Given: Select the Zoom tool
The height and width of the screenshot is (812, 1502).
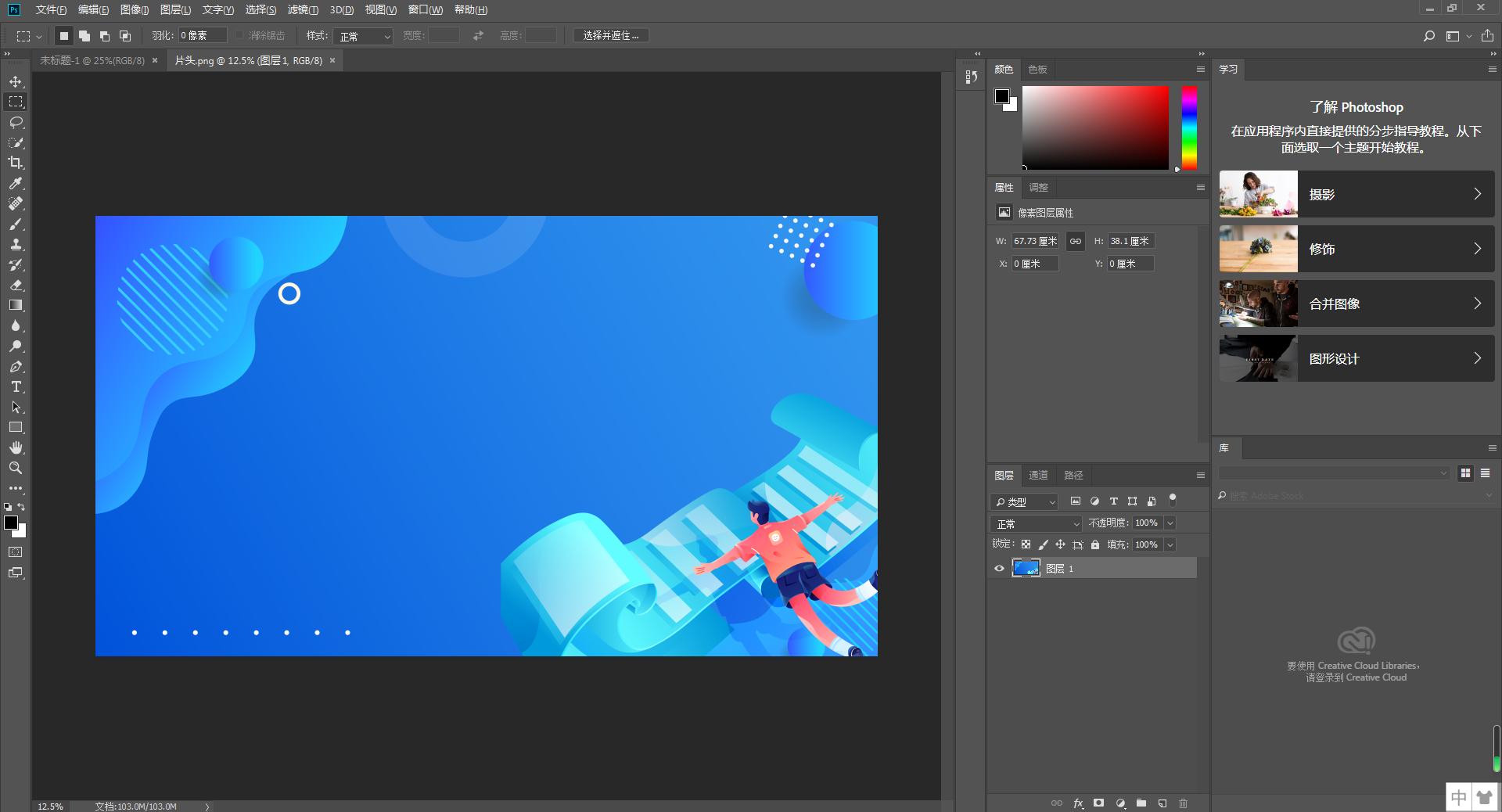Looking at the screenshot, I should coord(16,468).
